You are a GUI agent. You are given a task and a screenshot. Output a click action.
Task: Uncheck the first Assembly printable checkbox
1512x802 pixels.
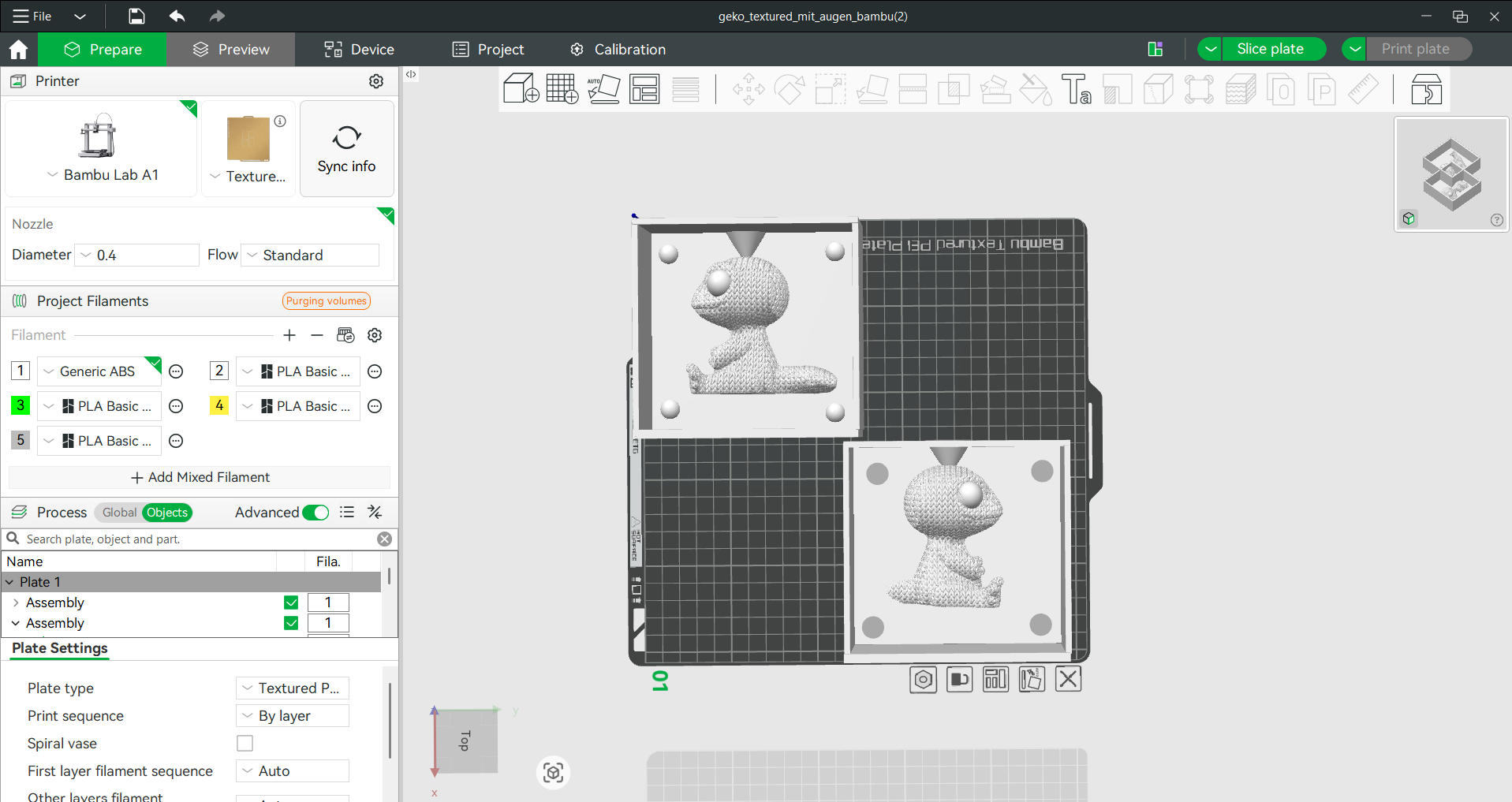point(291,602)
